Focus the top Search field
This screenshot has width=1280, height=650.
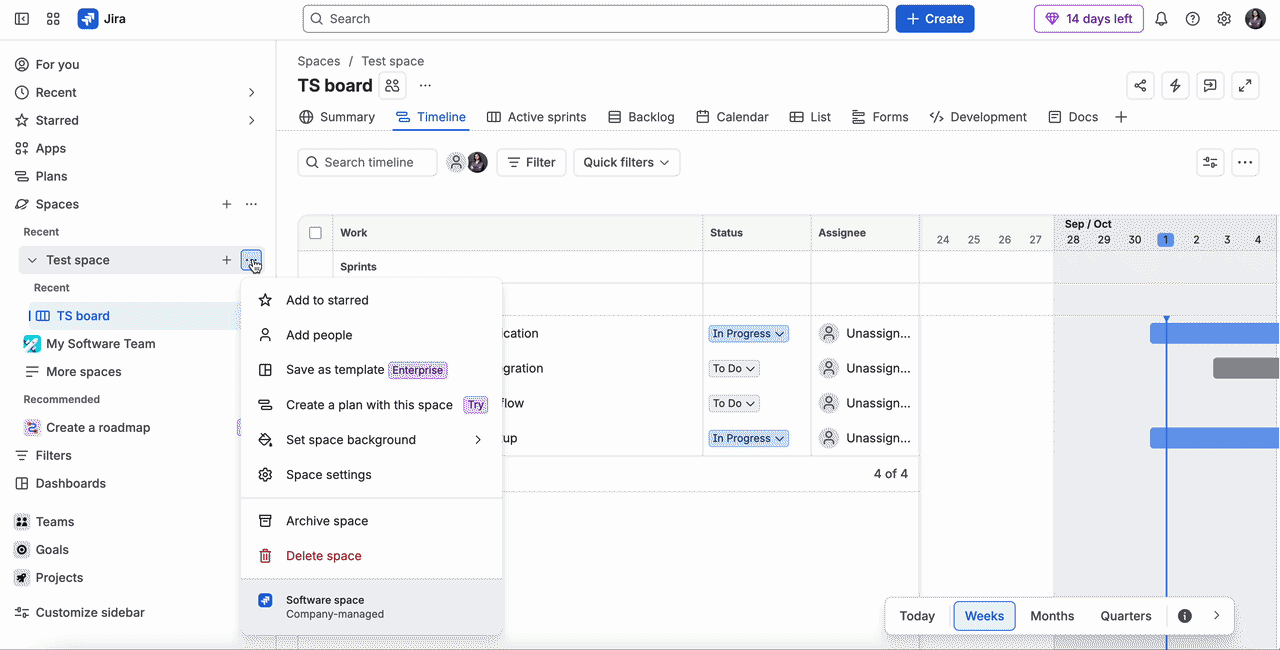(x=595, y=19)
